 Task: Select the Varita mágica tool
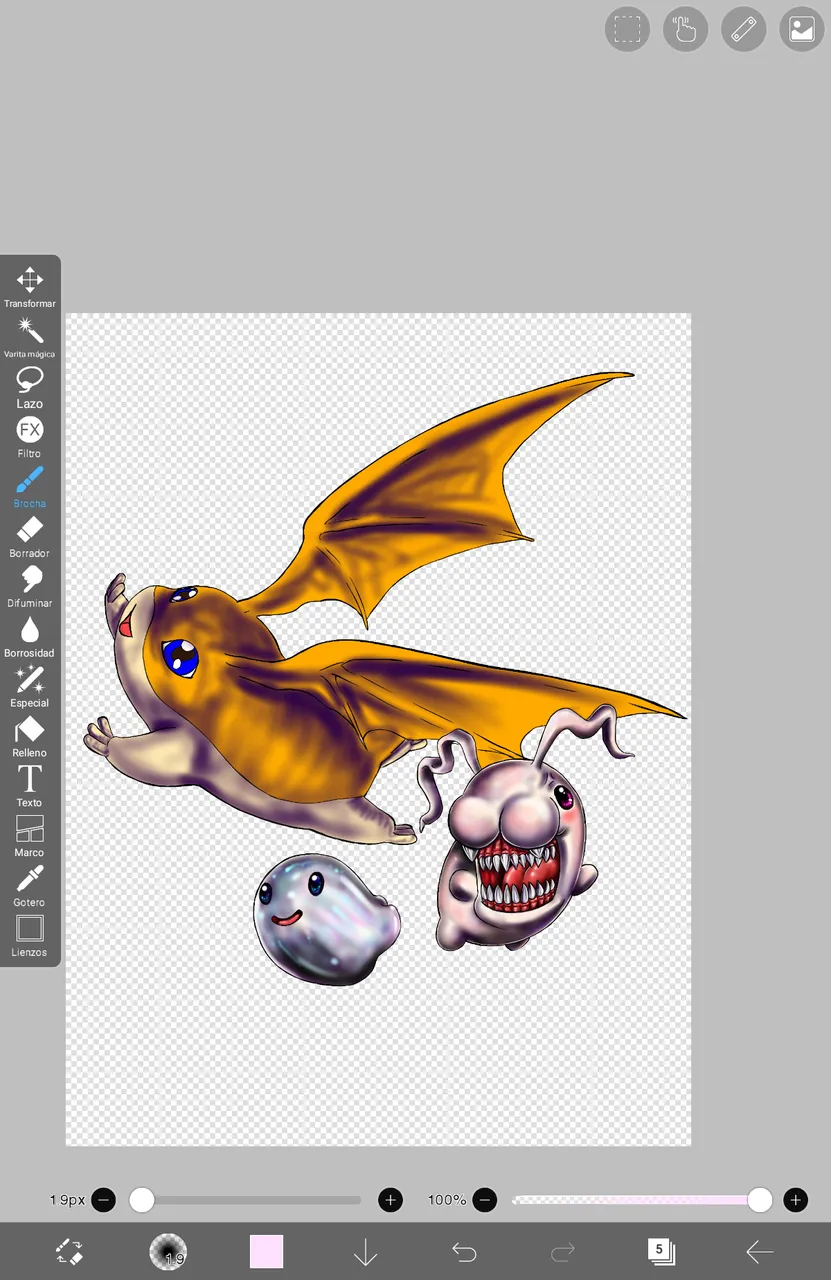[x=30, y=337]
